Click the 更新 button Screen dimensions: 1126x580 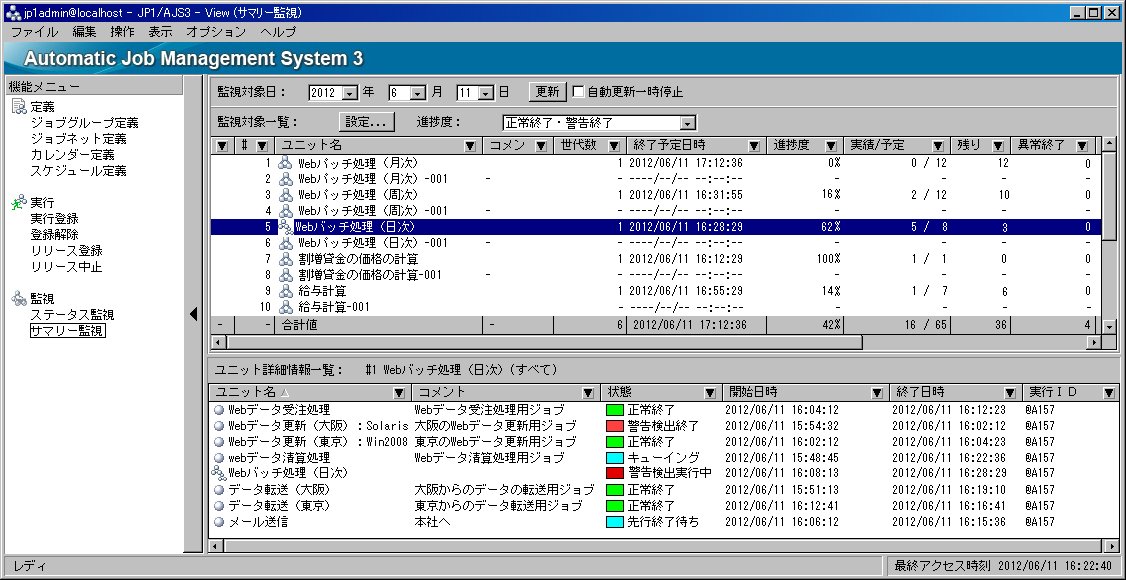[x=548, y=92]
